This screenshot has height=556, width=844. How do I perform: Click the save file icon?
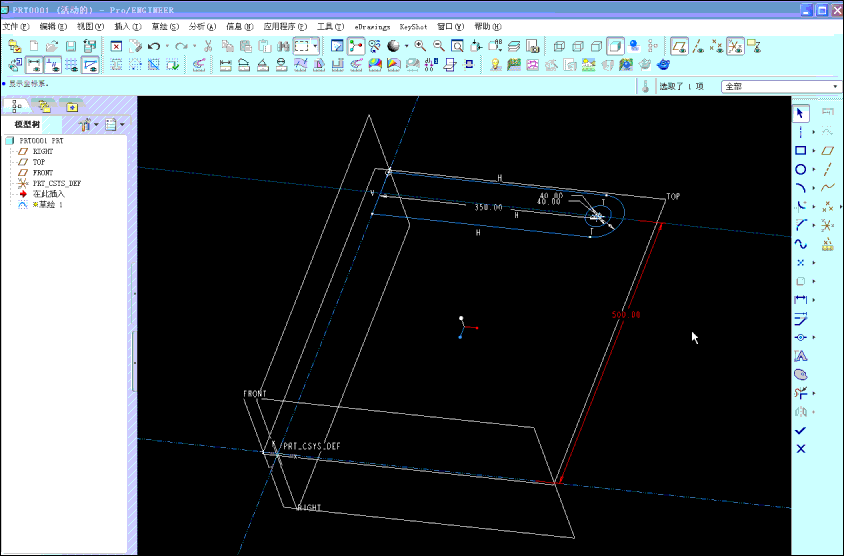[71, 46]
